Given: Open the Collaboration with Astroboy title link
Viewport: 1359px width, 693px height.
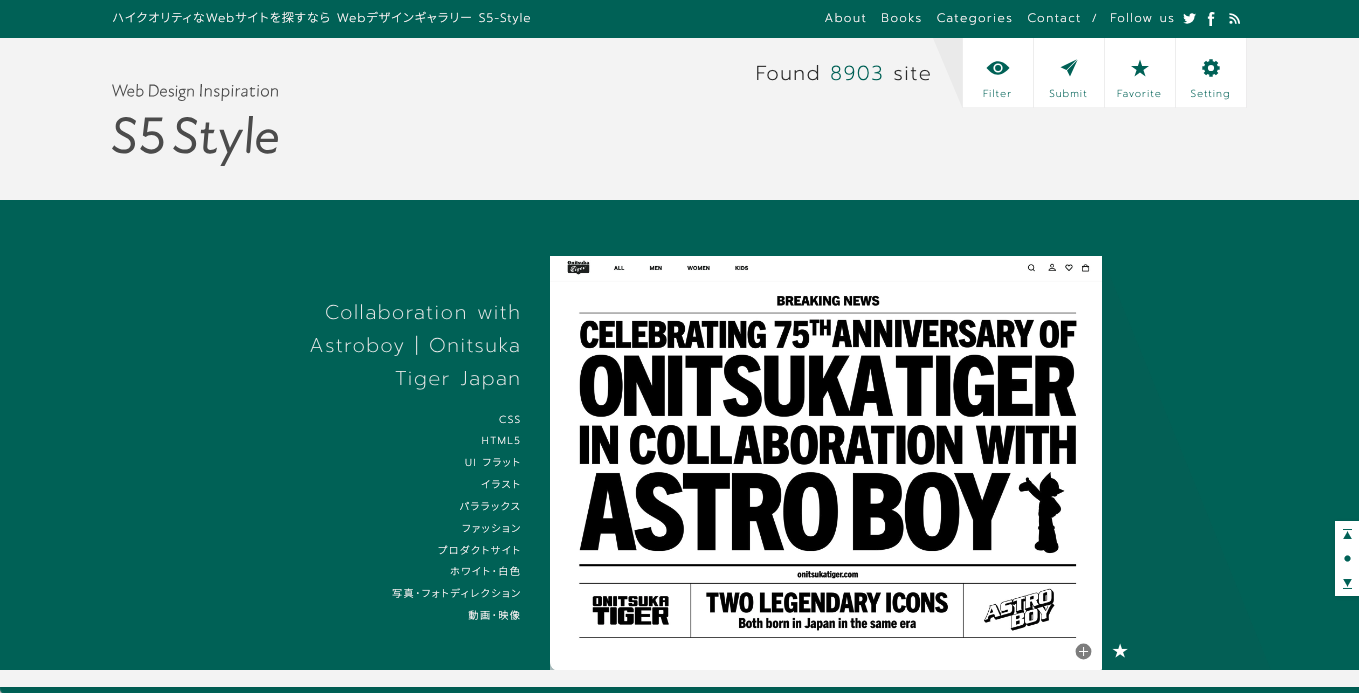Looking at the screenshot, I should [415, 345].
